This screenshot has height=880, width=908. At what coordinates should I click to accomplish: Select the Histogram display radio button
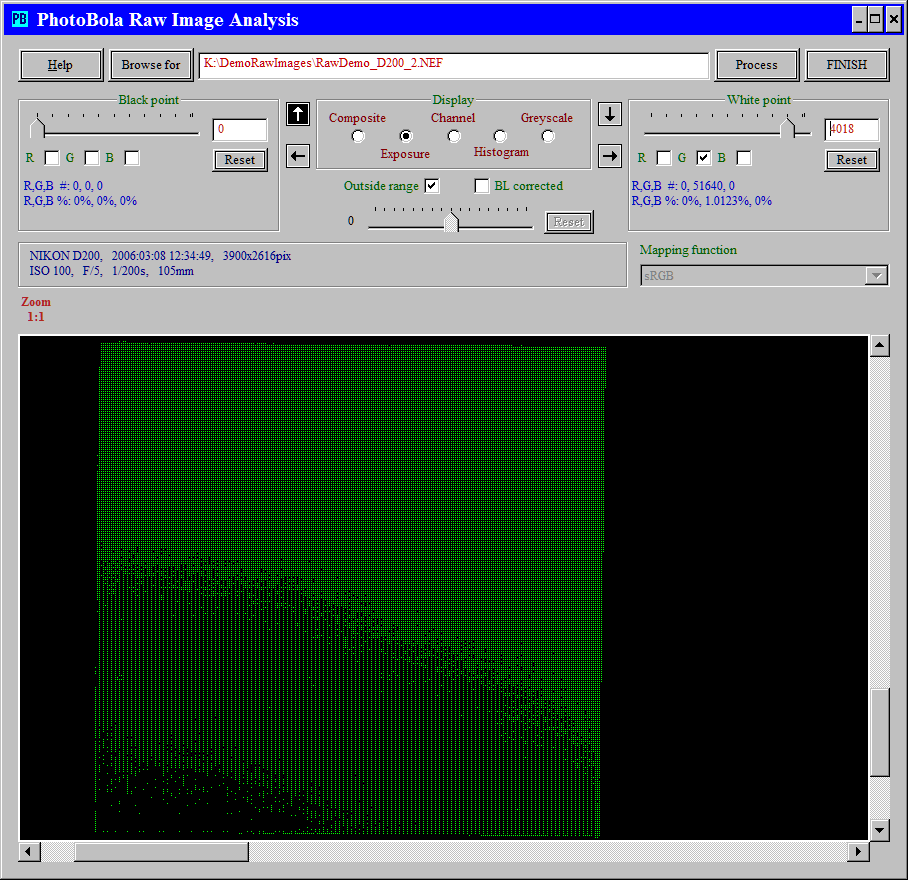click(500, 136)
